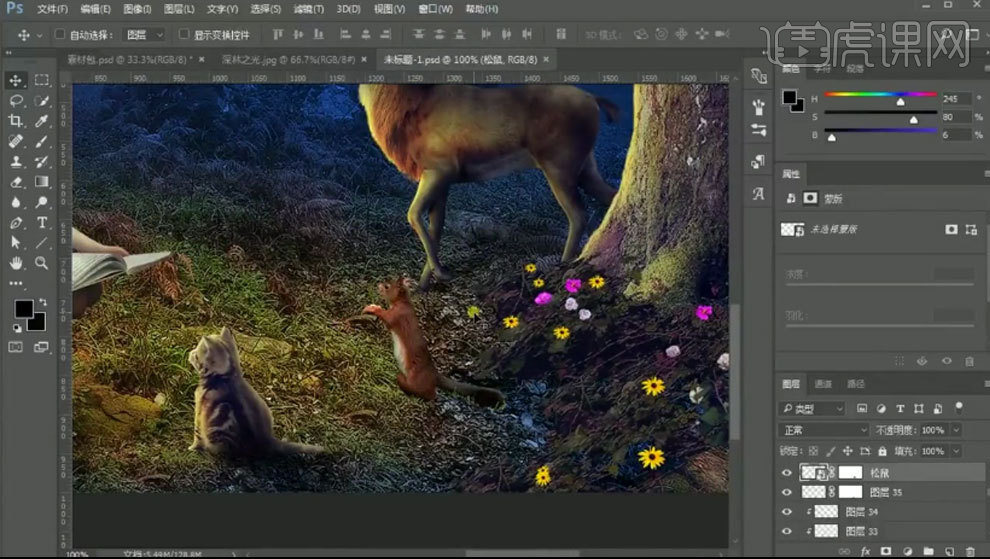Image resolution: width=990 pixels, height=559 pixels.
Task: Click the toolbar foreground color swatch
Action: click(x=24, y=309)
